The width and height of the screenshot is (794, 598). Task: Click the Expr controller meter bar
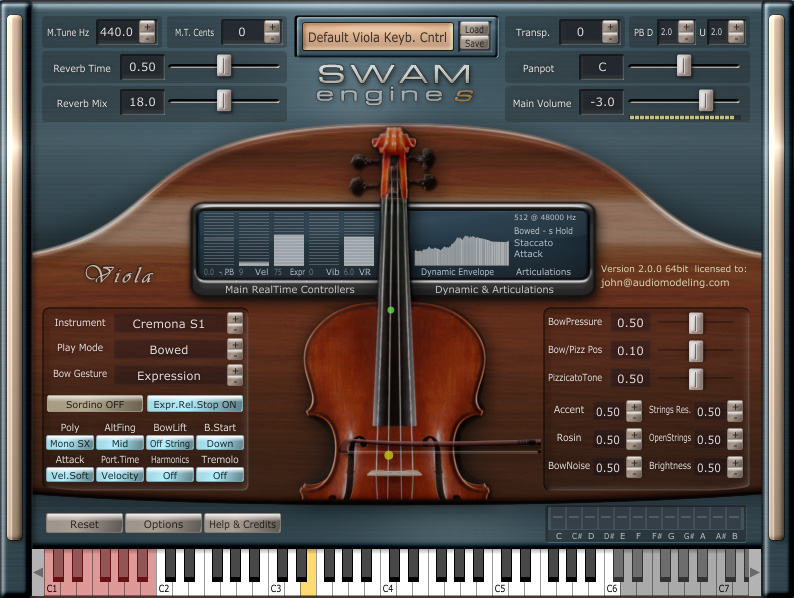pyautogui.click(x=289, y=240)
